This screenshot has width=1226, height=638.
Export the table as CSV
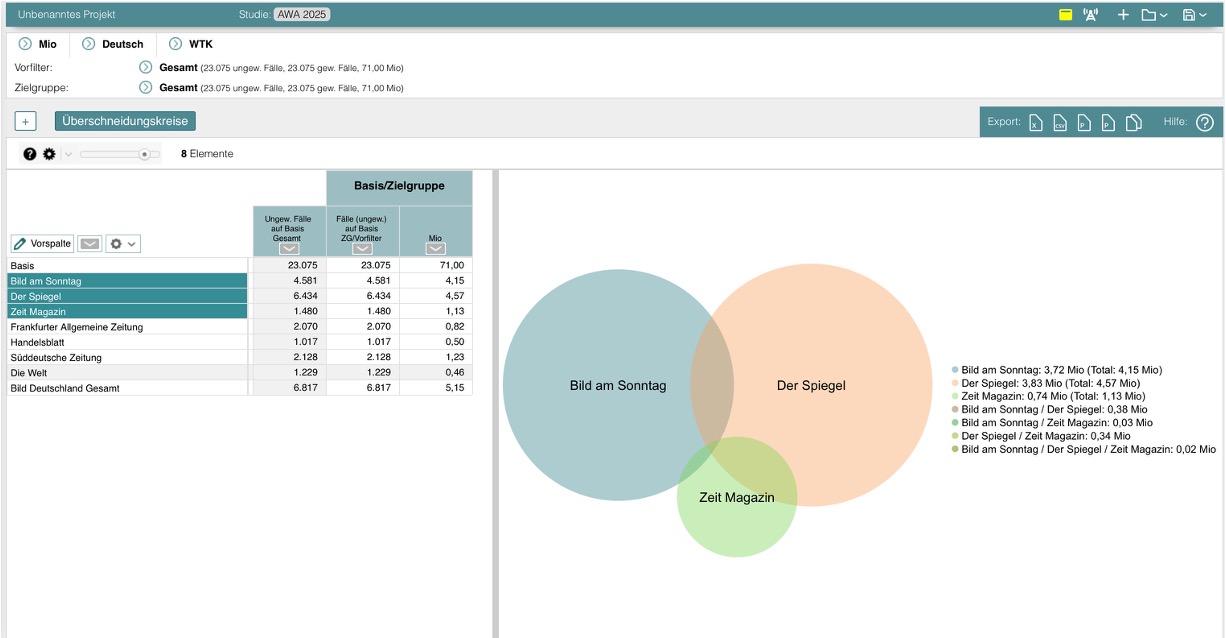click(x=1060, y=123)
